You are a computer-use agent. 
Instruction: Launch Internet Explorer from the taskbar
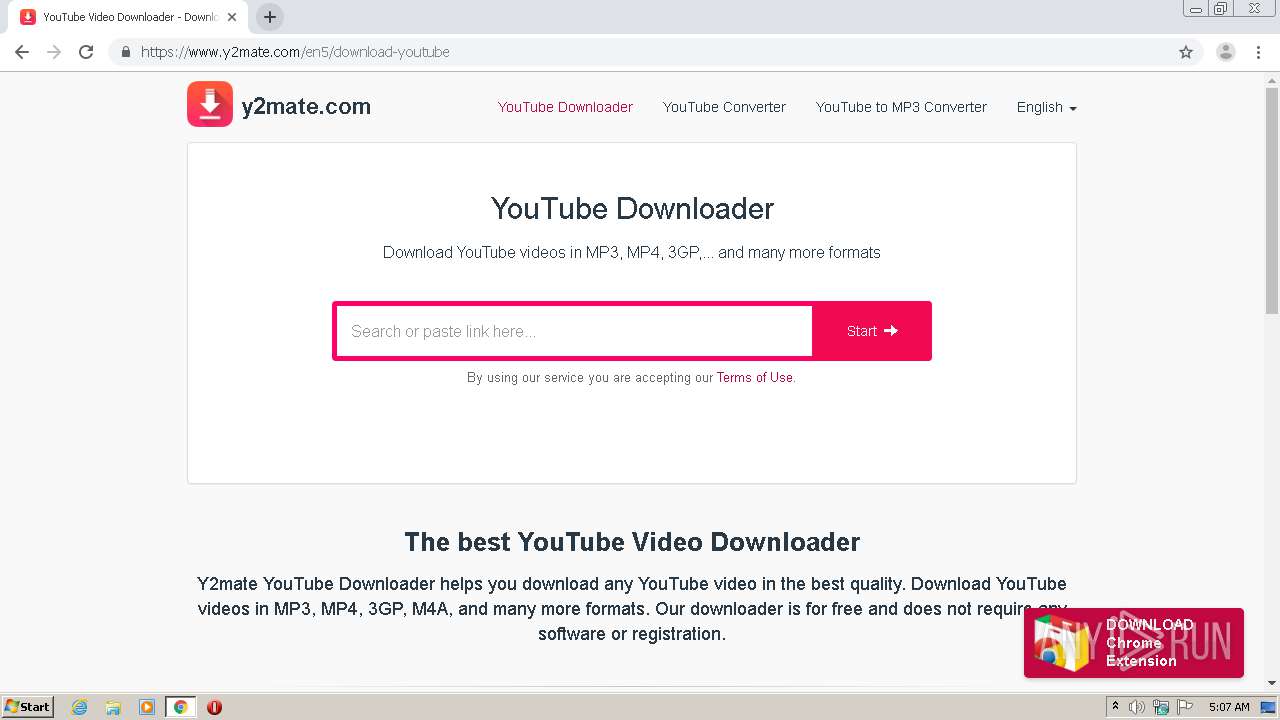click(80, 707)
